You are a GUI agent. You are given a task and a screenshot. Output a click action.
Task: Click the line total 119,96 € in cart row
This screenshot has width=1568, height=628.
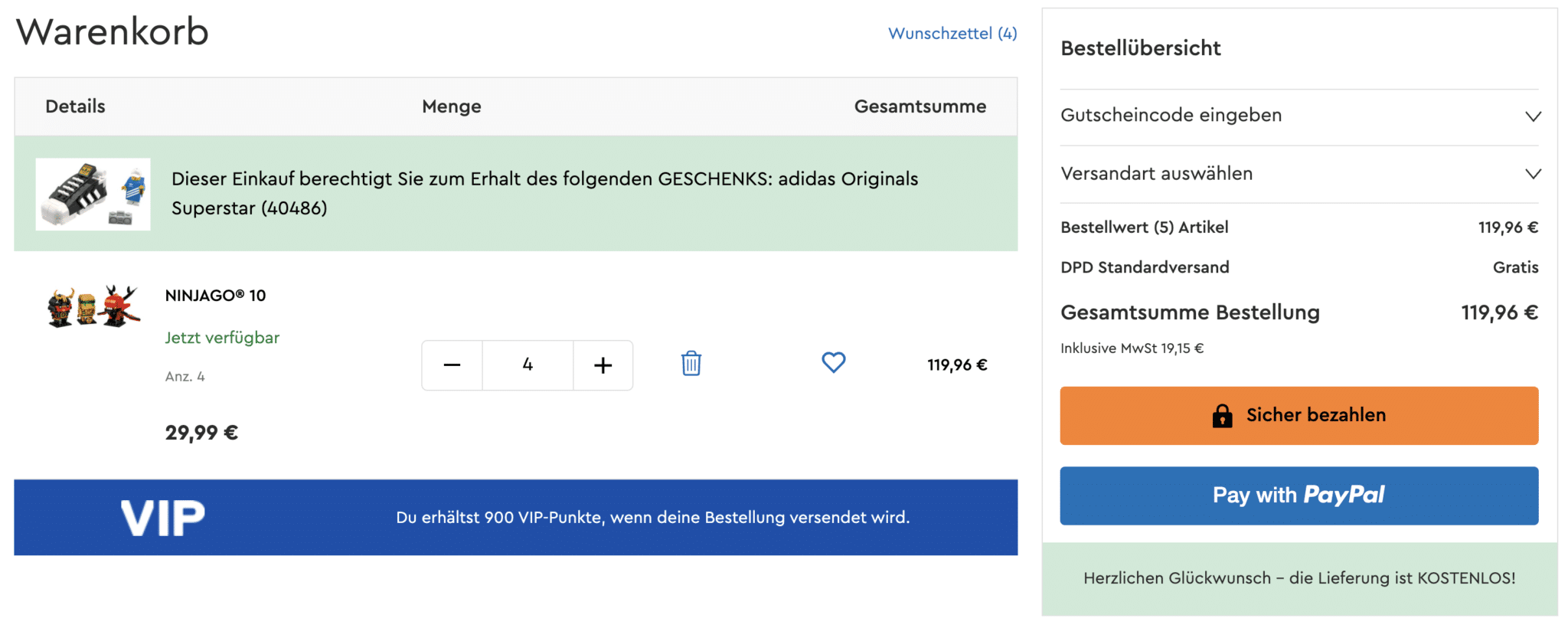957,365
